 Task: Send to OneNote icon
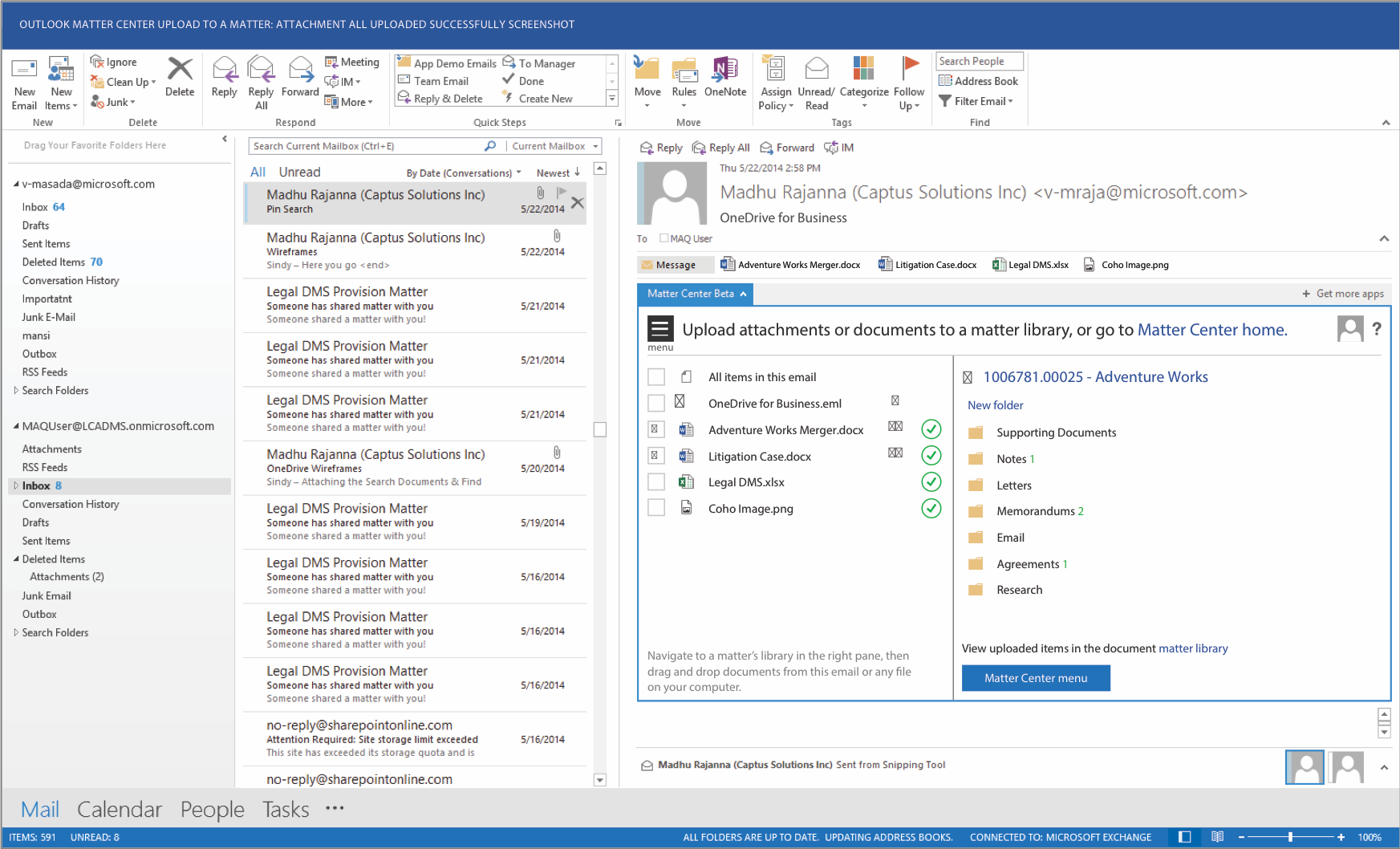click(x=725, y=70)
